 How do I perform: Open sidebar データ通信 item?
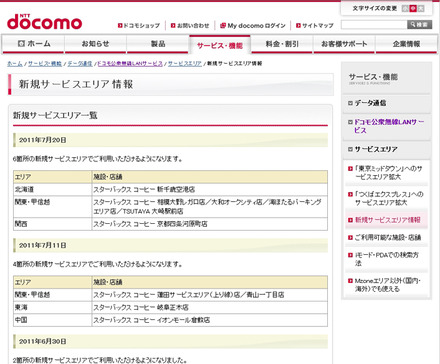point(386,103)
